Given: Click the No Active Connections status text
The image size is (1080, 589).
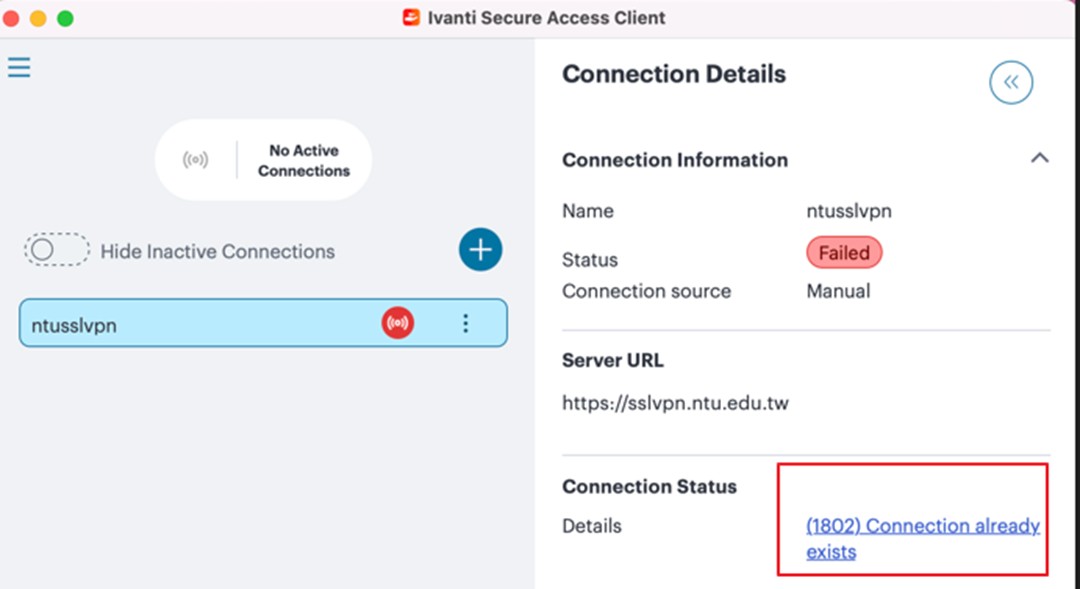Looking at the screenshot, I should click(x=304, y=160).
